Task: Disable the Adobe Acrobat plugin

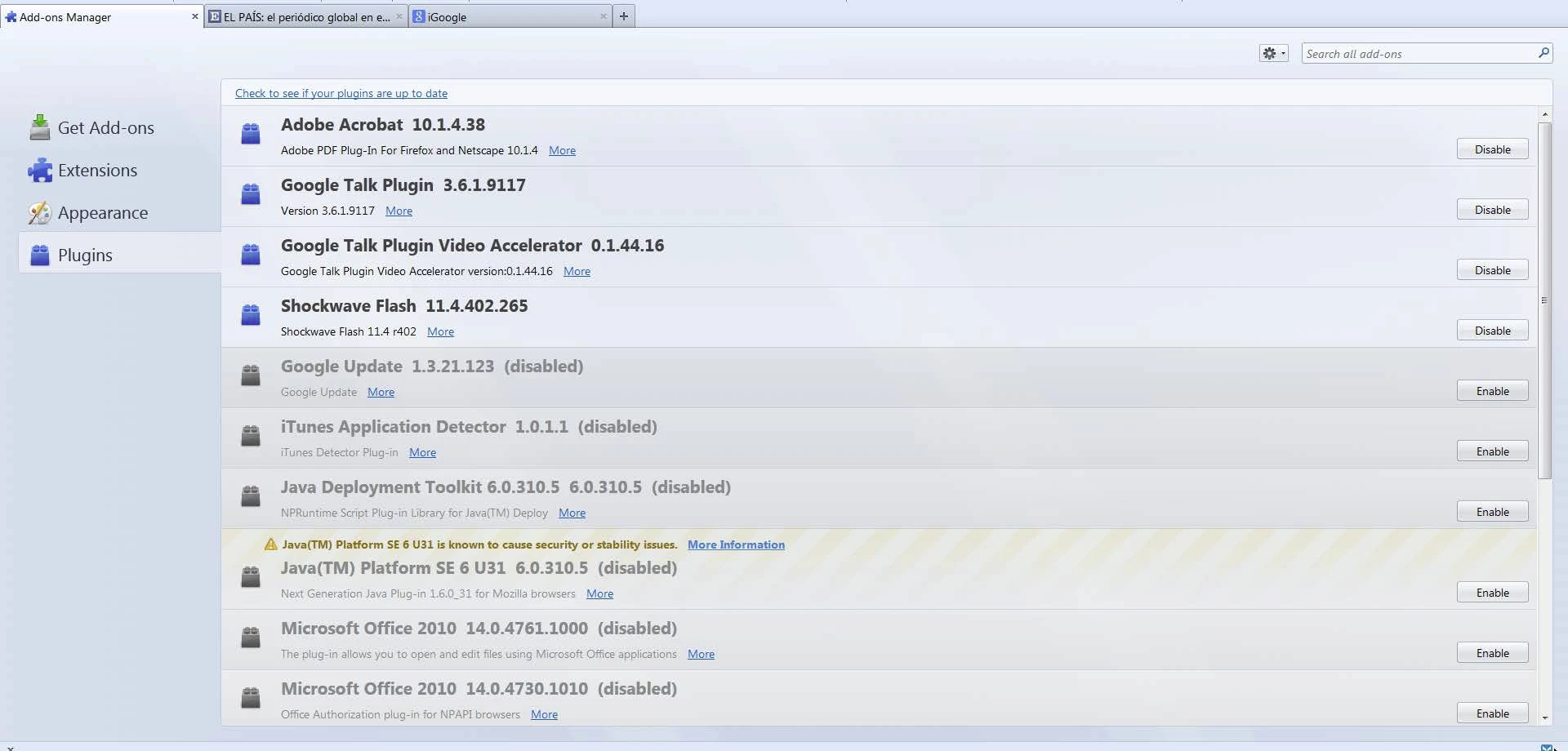Action: (x=1492, y=149)
